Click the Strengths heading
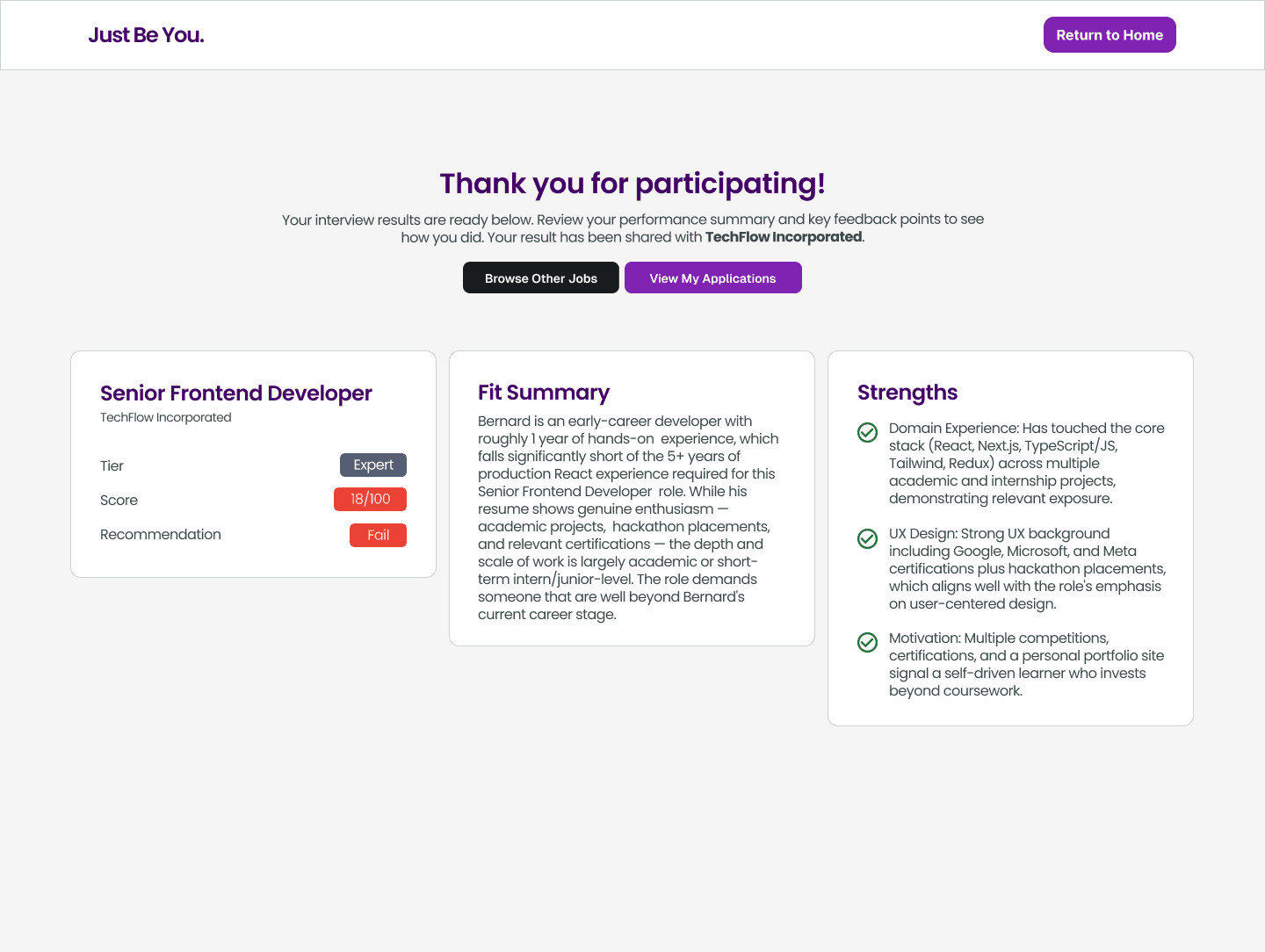Screen dimensions: 1265x952 907,393
